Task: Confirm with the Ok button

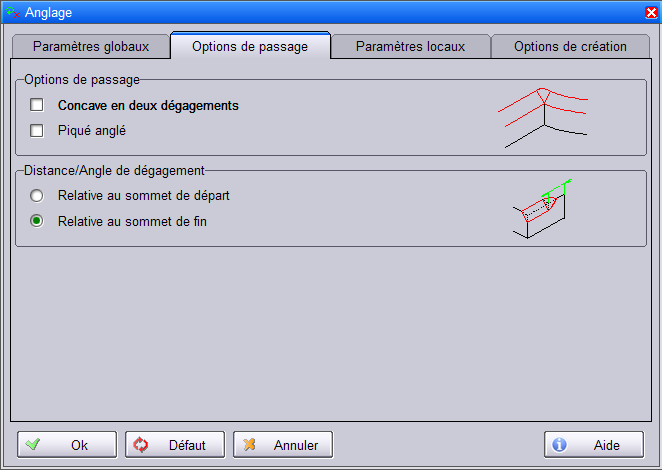Action: 67,445
